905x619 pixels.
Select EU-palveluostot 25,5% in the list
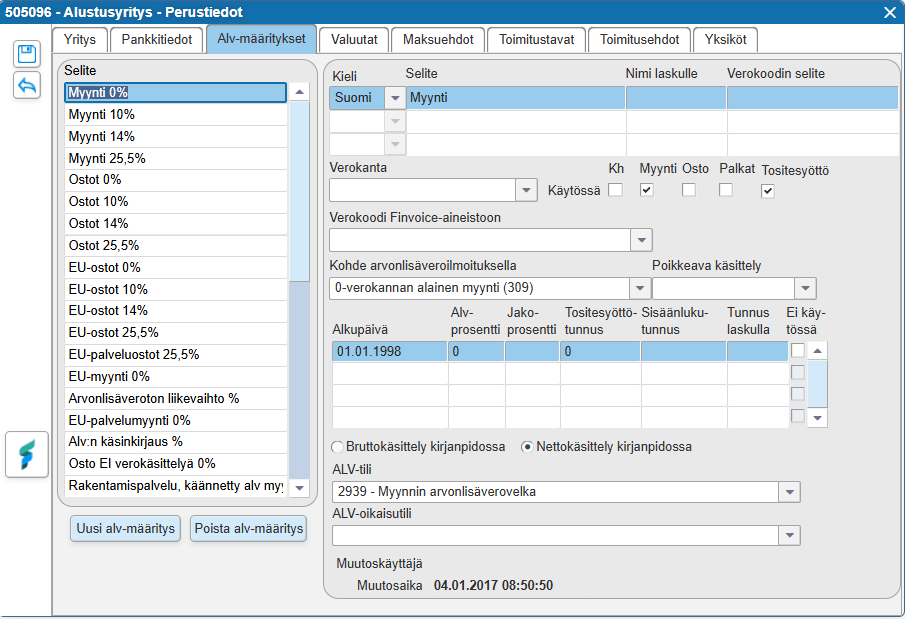point(175,355)
